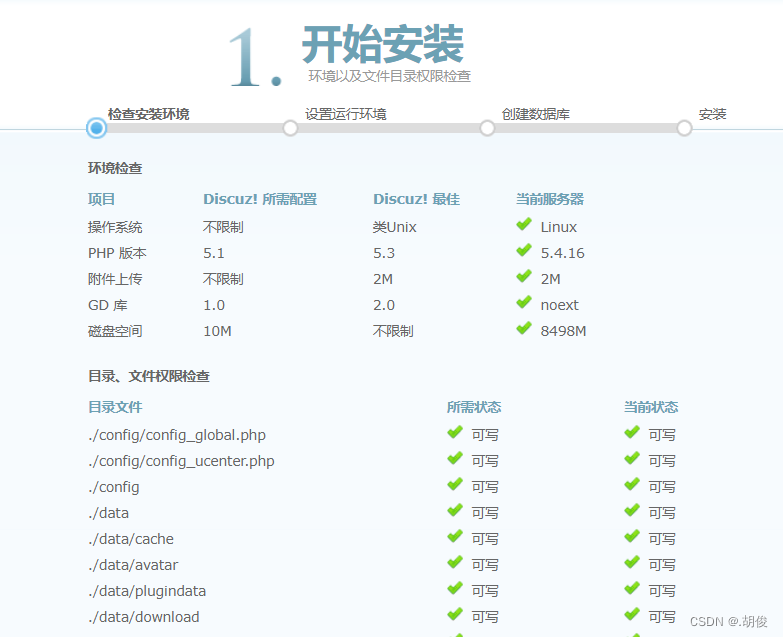Select the 设置运行环境 step marker
This screenshot has height=637, width=783.
tap(290, 128)
